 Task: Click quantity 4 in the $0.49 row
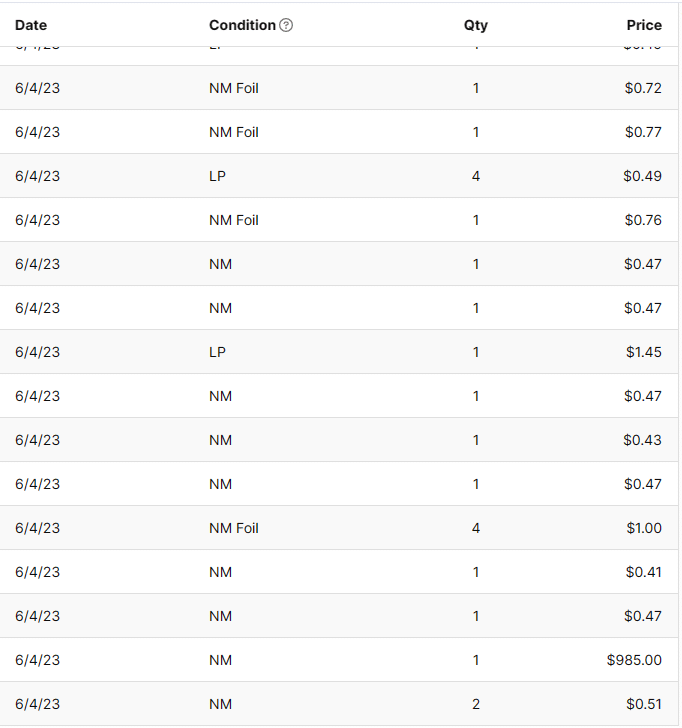pos(476,176)
